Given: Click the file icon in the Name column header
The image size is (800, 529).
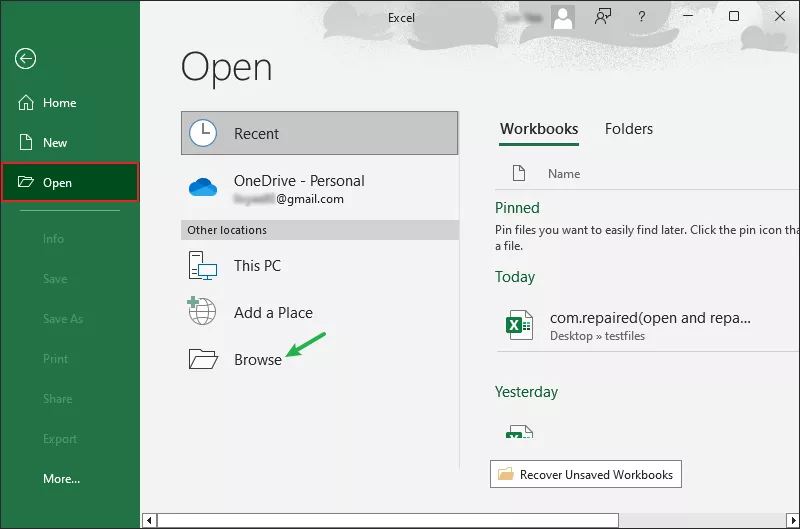Looking at the screenshot, I should pyautogui.click(x=519, y=173).
